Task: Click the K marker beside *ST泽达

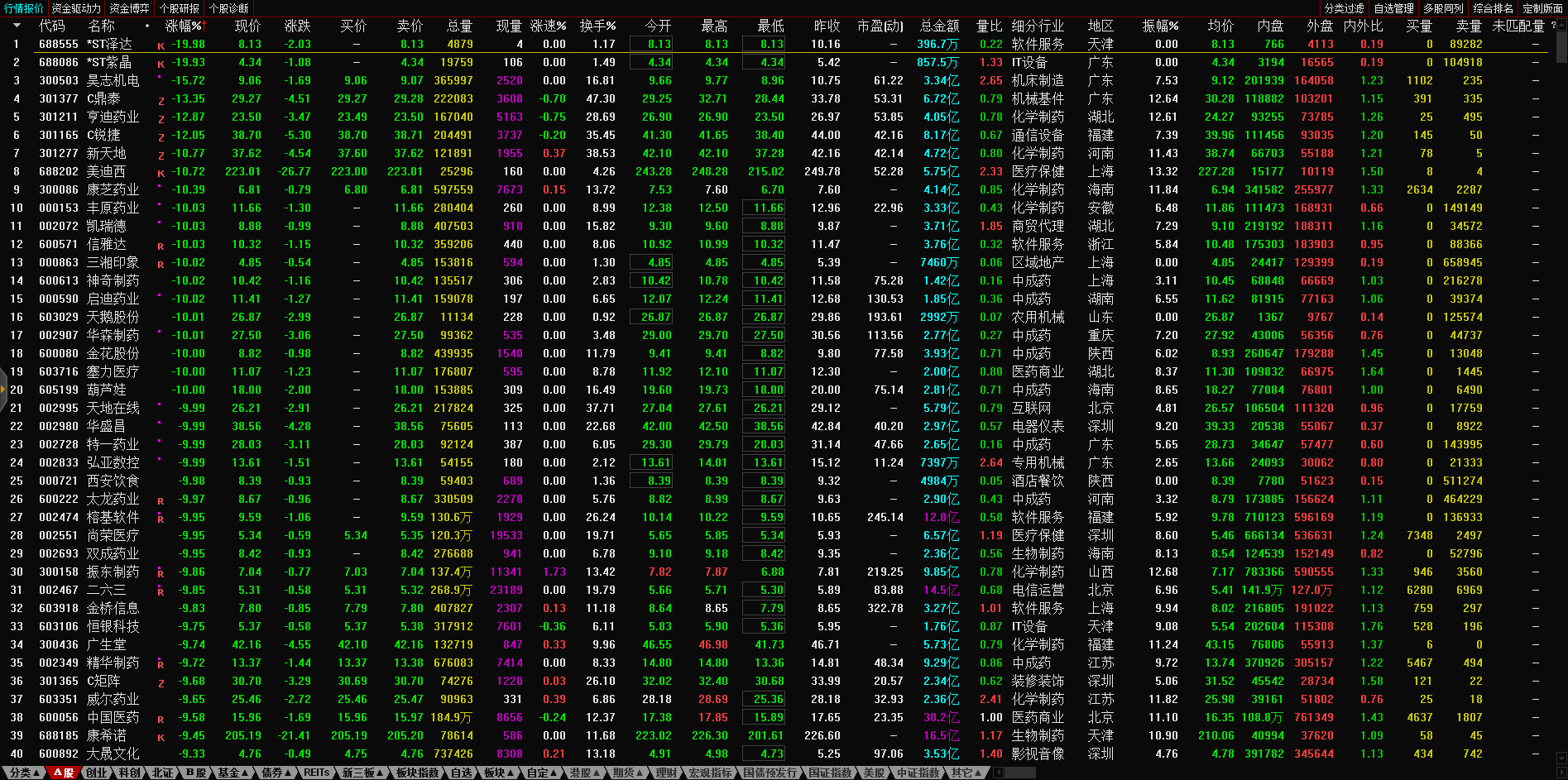Action: click(x=161, y=45)
